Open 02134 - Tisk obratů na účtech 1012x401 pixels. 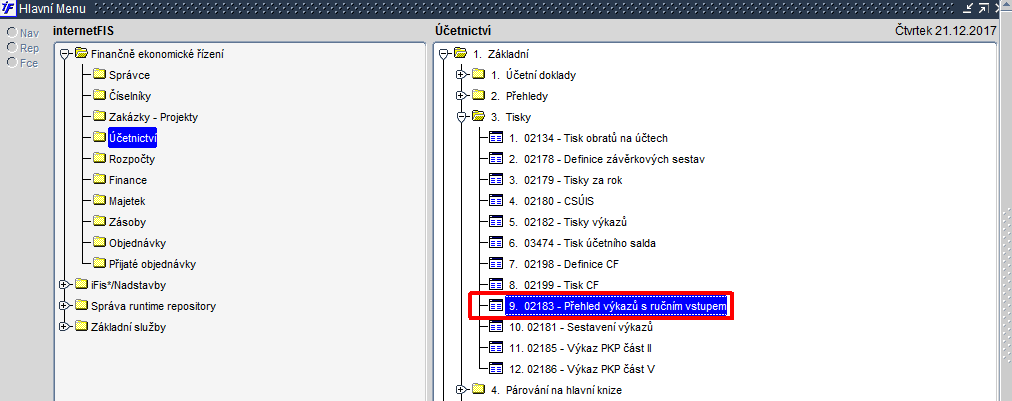click(588, 138)
